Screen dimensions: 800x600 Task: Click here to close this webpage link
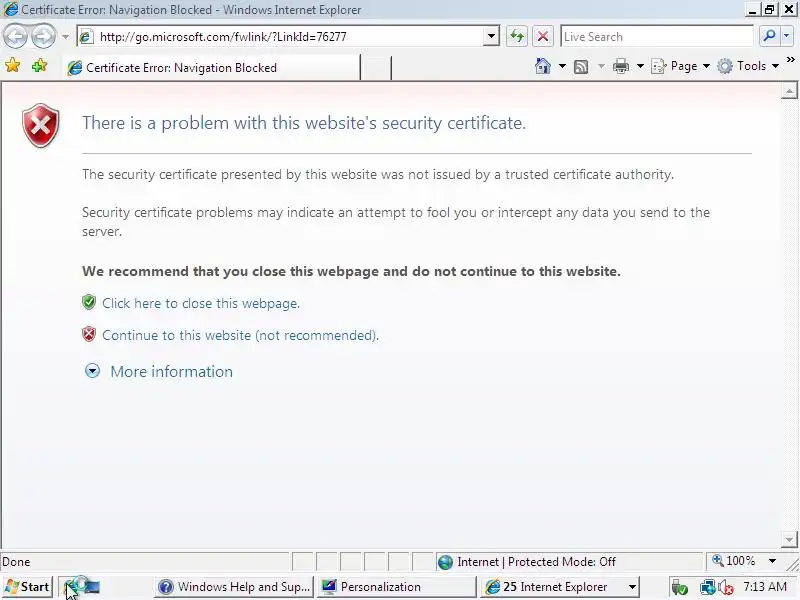201,303
